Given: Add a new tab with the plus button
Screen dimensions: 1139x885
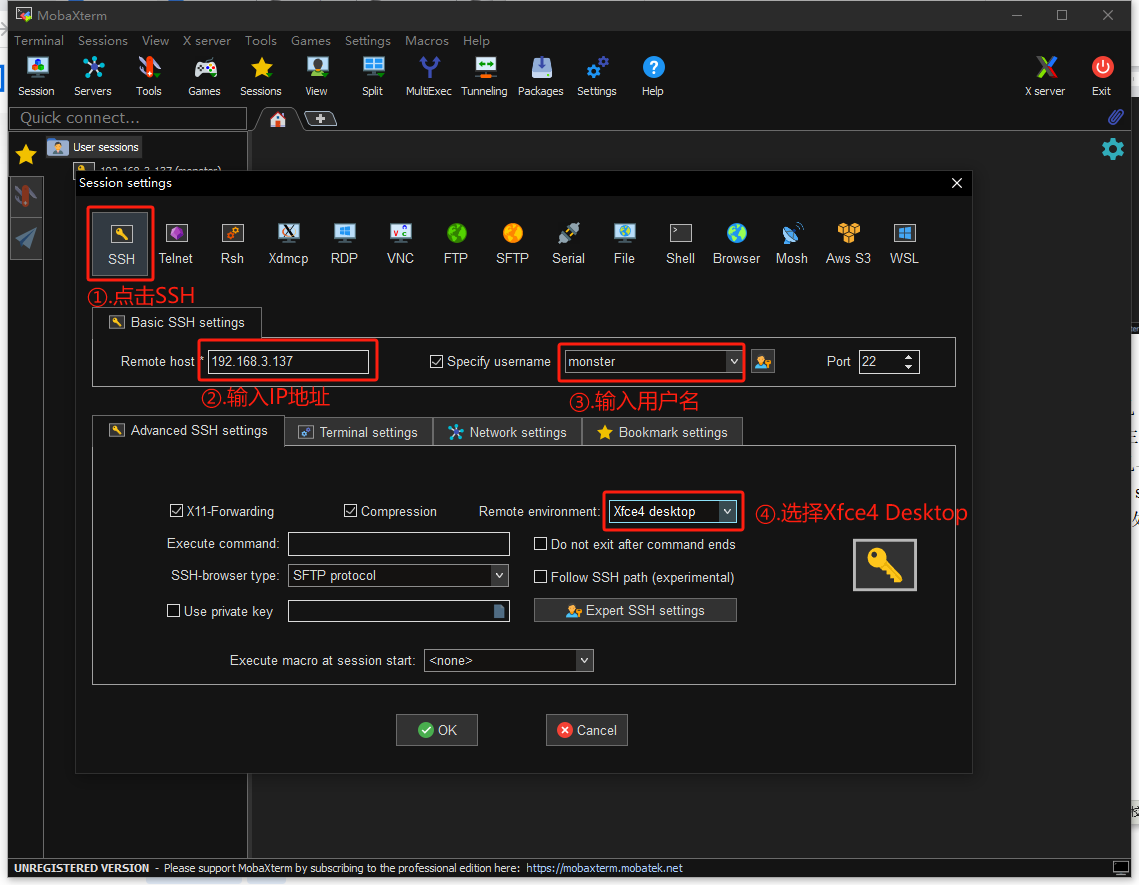Looking at the screenshot, I should (320, 118).
